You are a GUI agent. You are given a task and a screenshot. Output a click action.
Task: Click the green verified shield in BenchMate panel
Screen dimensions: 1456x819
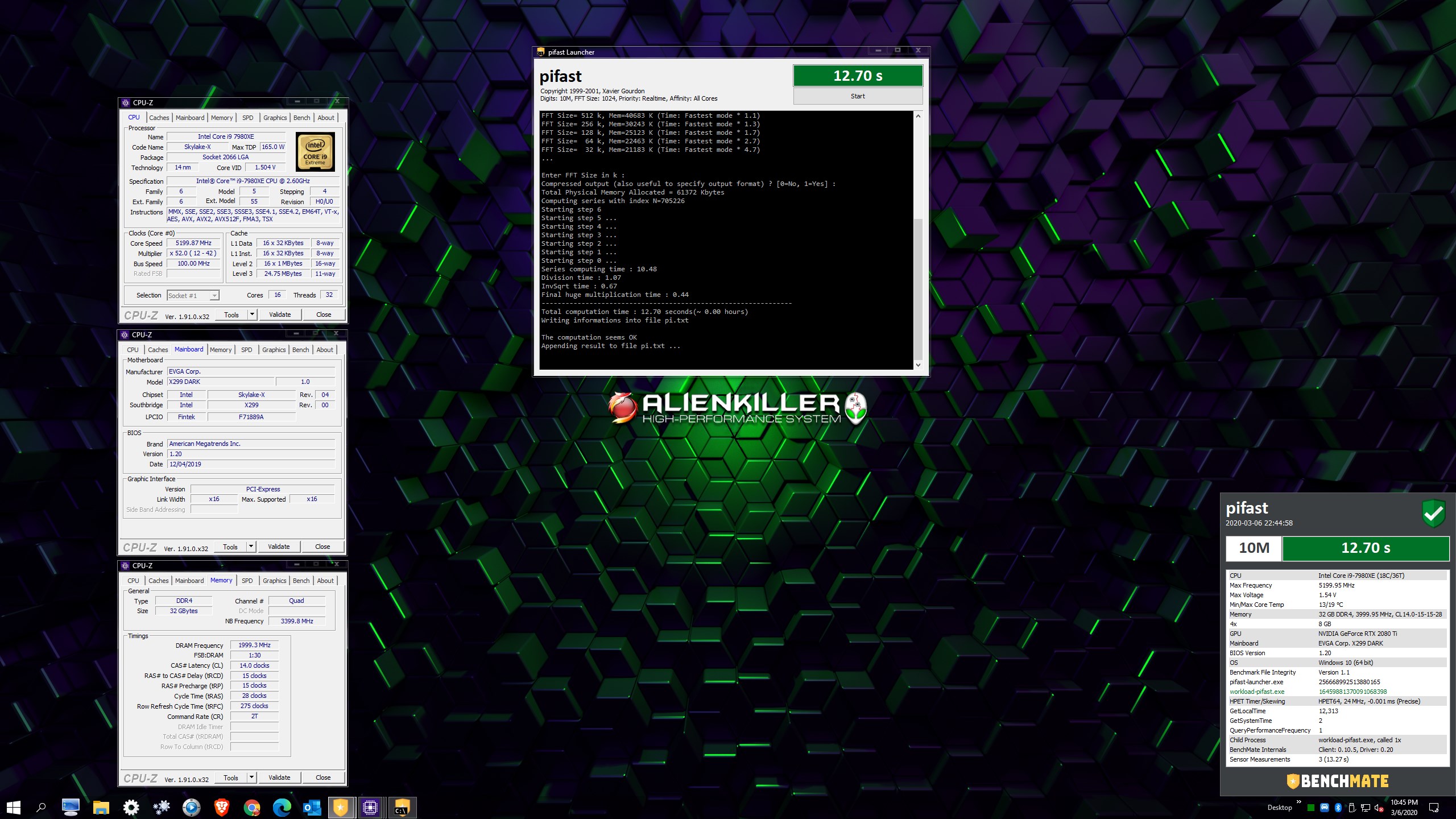[x=1433, y=514]
